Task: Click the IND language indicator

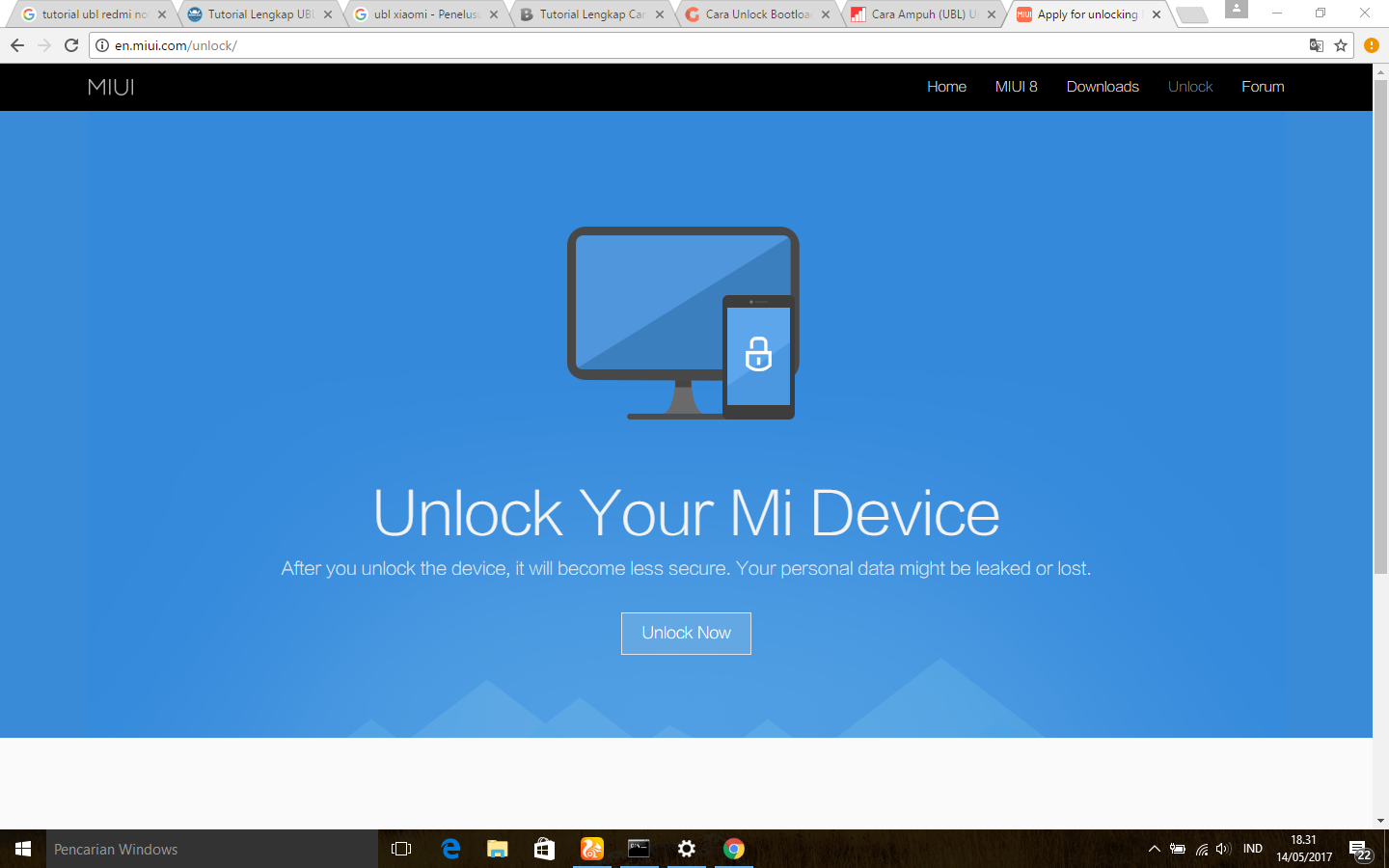Action: click(x=1253, y=849)
